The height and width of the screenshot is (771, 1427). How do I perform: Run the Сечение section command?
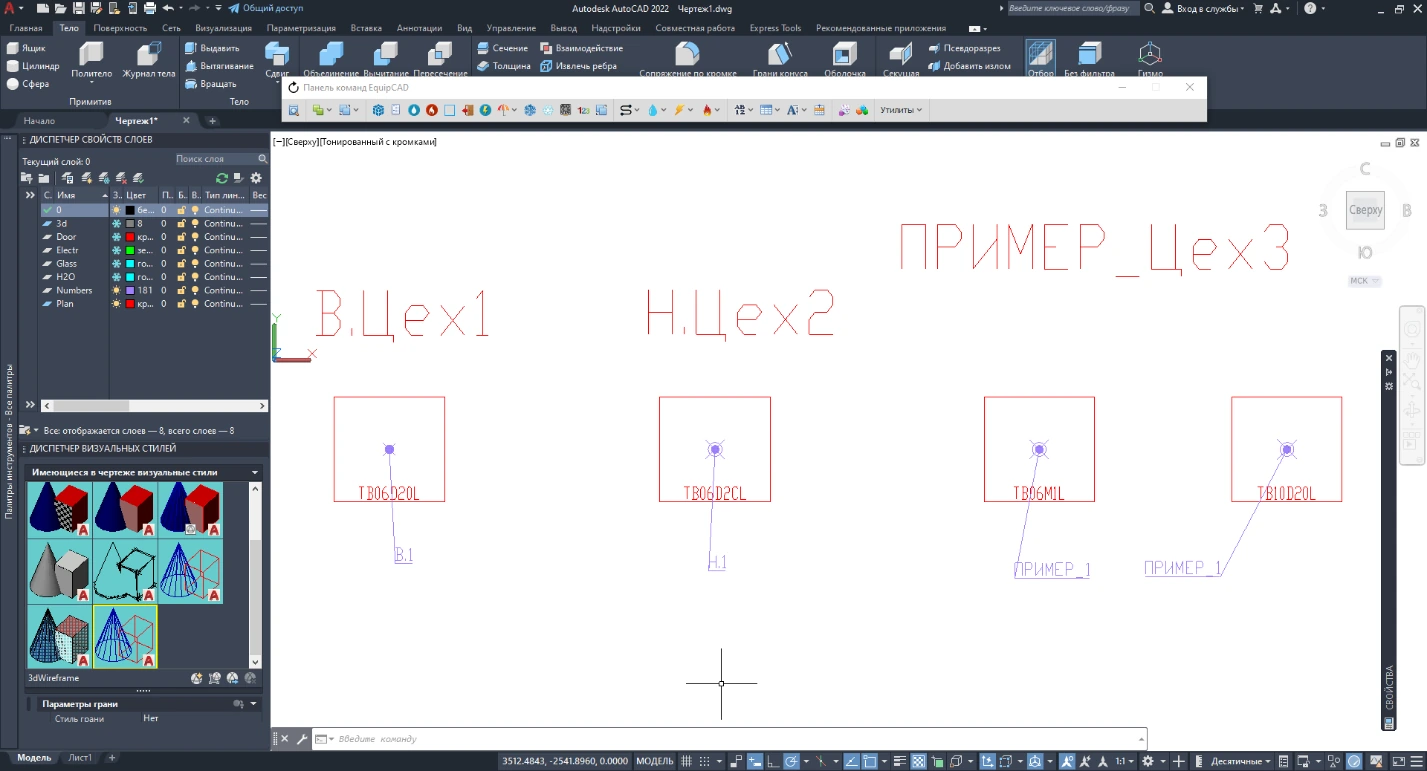point(501,48)
